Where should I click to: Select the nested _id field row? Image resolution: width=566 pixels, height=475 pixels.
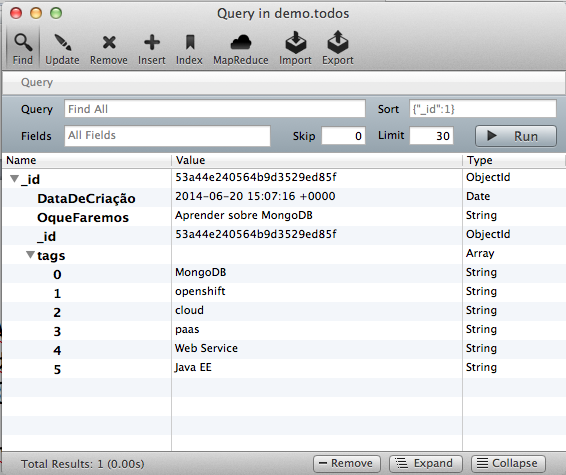click(x=284, y=236)
